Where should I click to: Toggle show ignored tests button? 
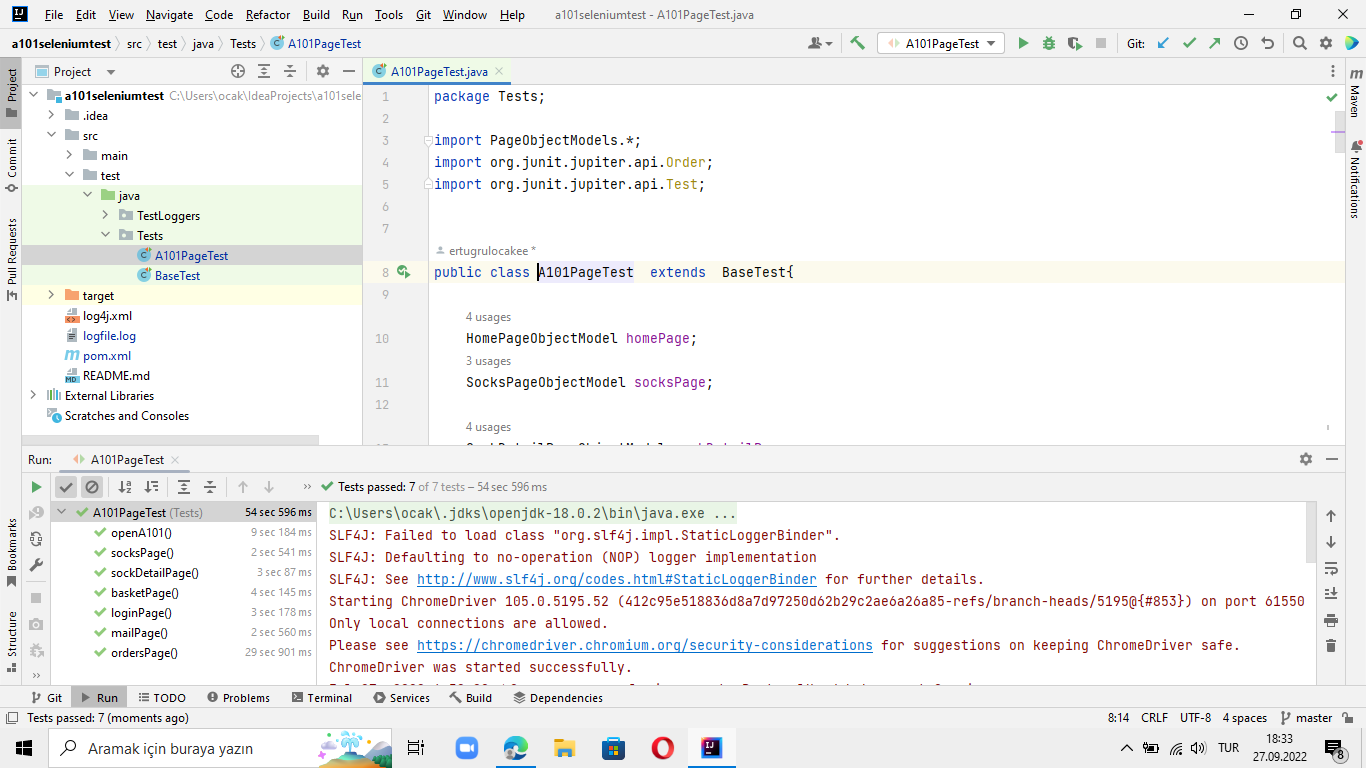point(92,487)
